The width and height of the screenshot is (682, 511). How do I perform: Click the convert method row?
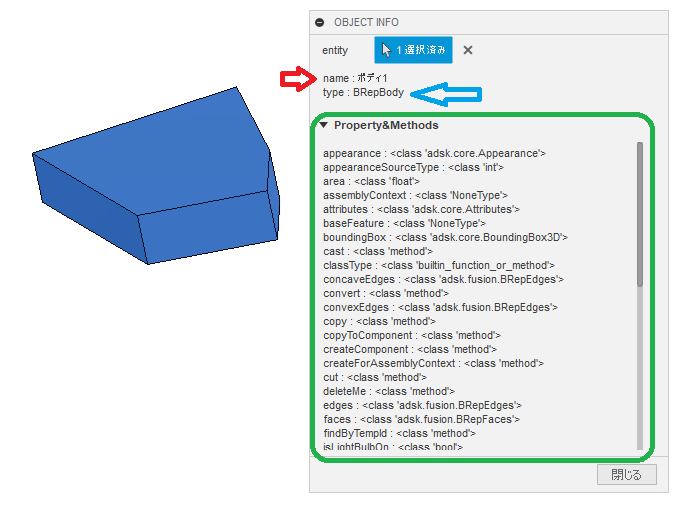[386, 293]
